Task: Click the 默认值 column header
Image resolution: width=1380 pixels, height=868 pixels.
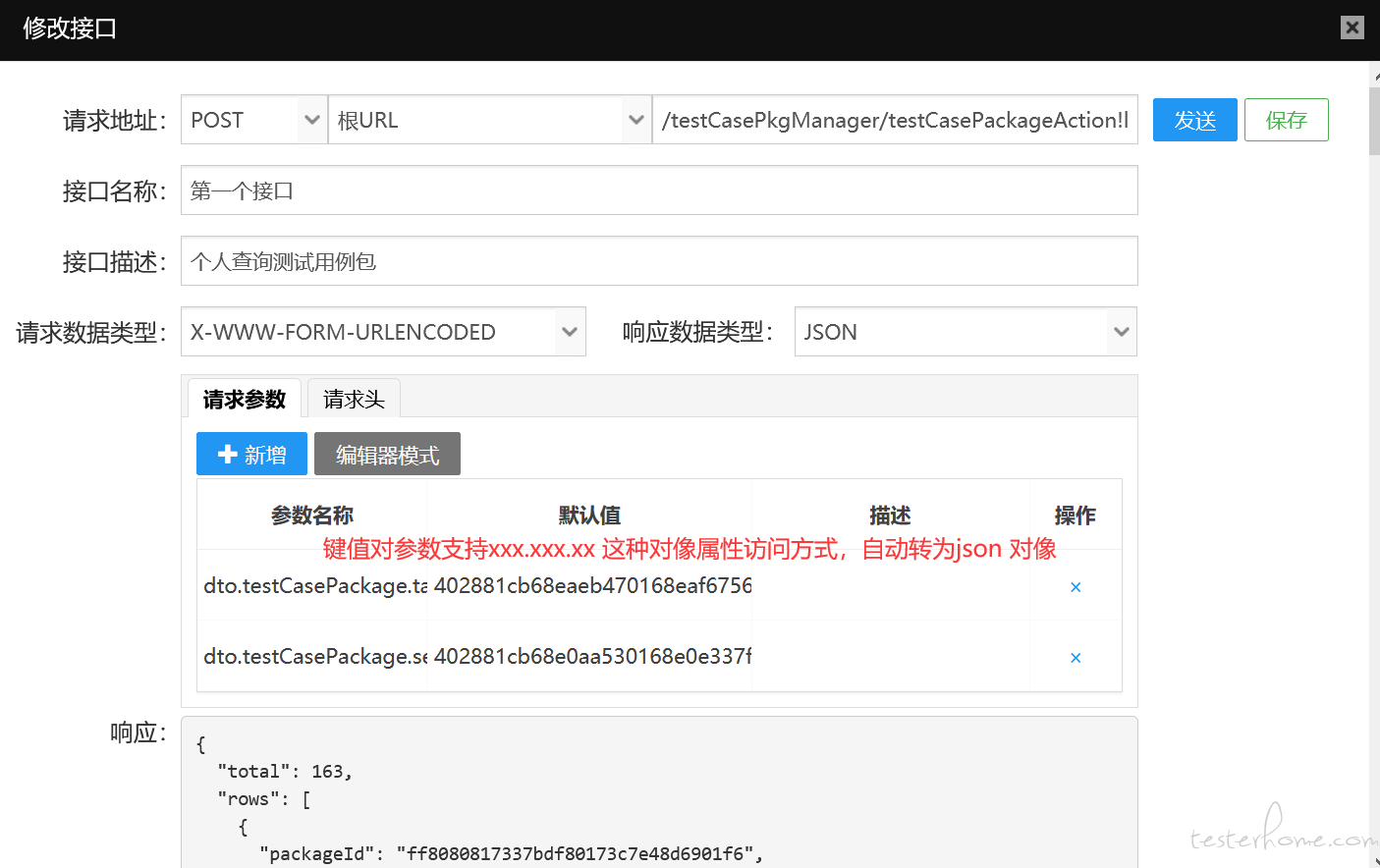Action: [x=589, y=515]
